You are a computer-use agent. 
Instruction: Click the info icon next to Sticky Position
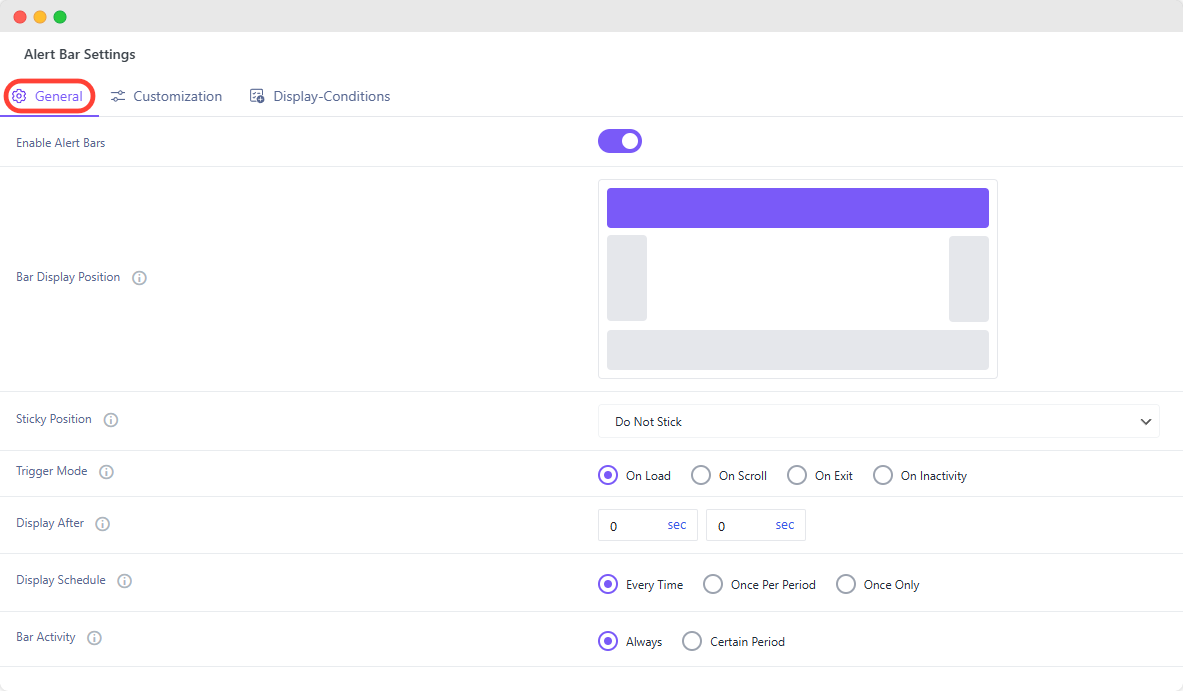click(x=111, y=420)
